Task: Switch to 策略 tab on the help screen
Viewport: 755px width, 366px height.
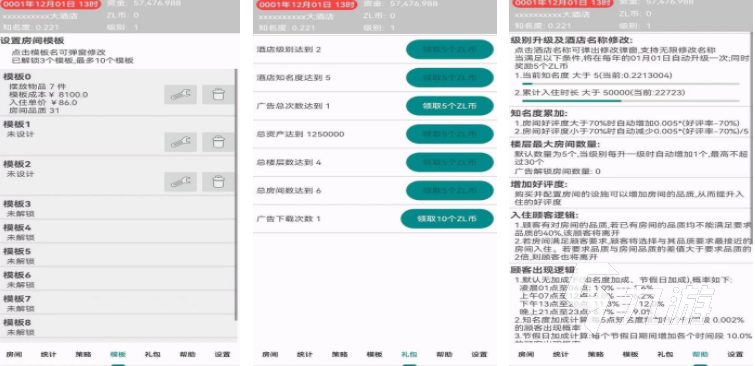Action: (x=596, y=354)
